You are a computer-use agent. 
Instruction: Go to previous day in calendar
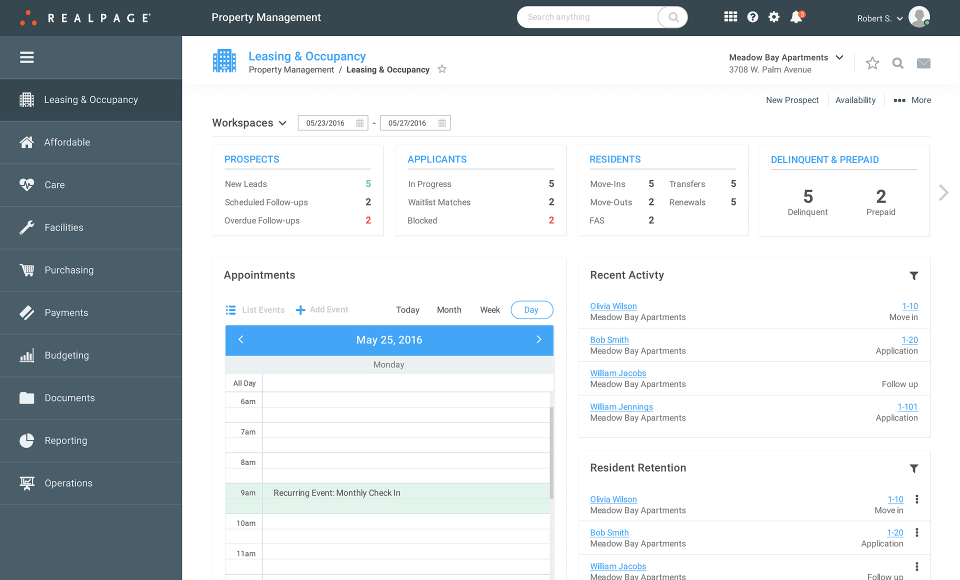(241, 339)
